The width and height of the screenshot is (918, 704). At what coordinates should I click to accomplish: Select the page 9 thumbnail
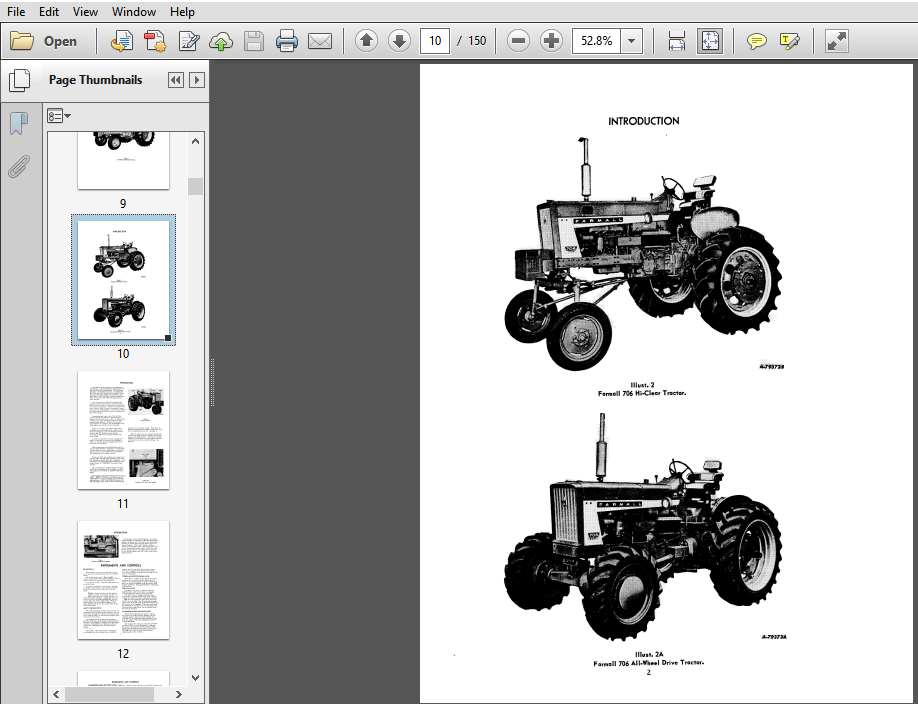click(123, 160)
